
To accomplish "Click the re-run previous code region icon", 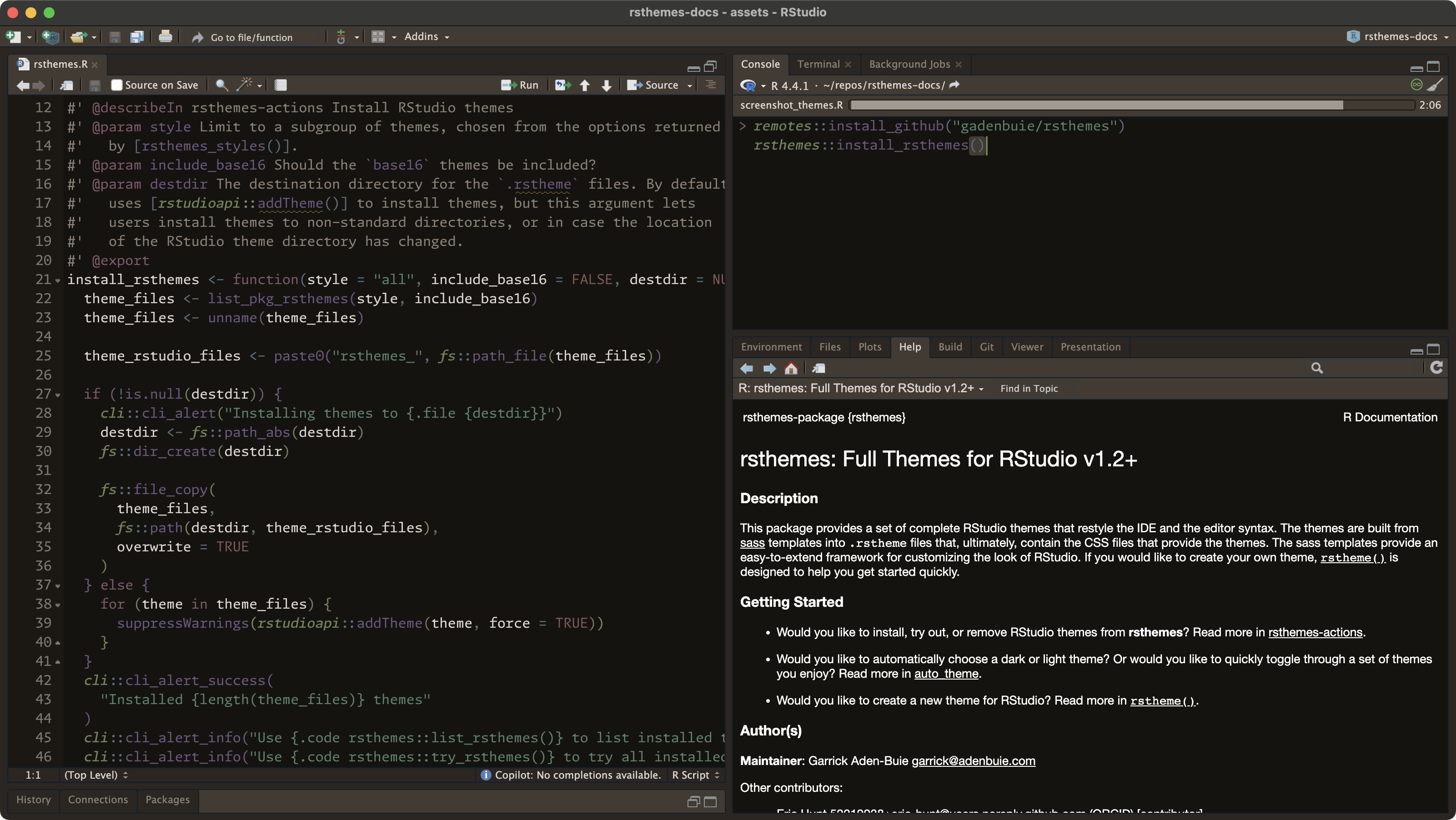I will (x=562, y=85).
